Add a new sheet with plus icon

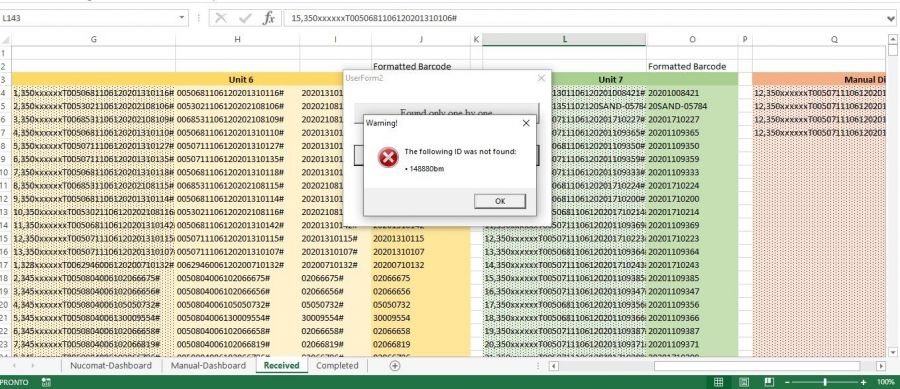(x=394, y=365)
